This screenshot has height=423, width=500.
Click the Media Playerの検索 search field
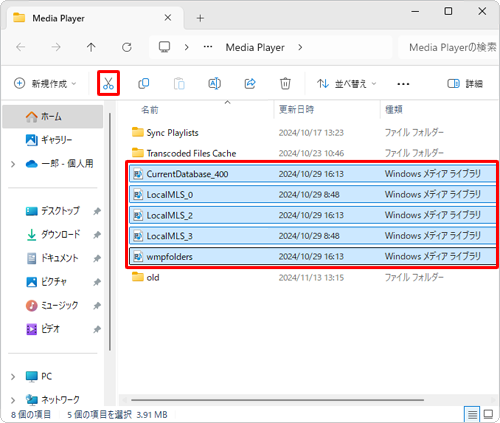448,47
